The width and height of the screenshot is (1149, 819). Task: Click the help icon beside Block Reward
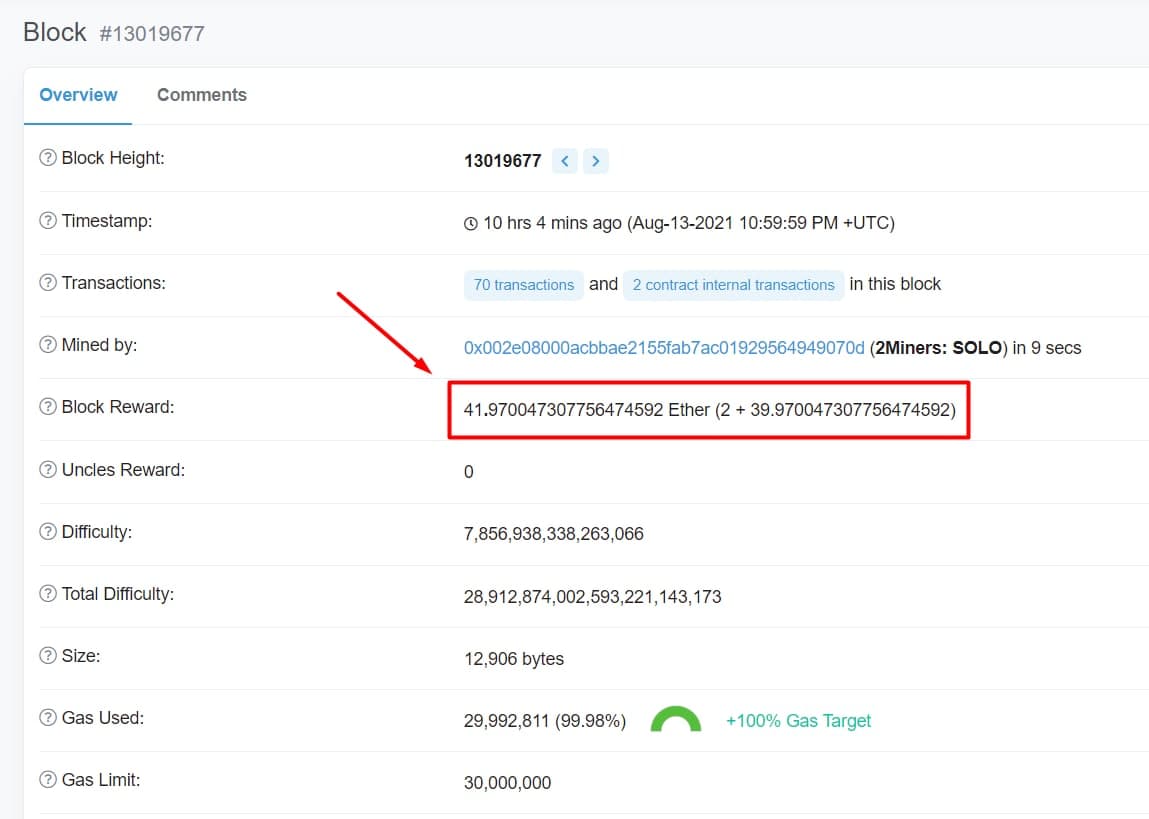47,406
